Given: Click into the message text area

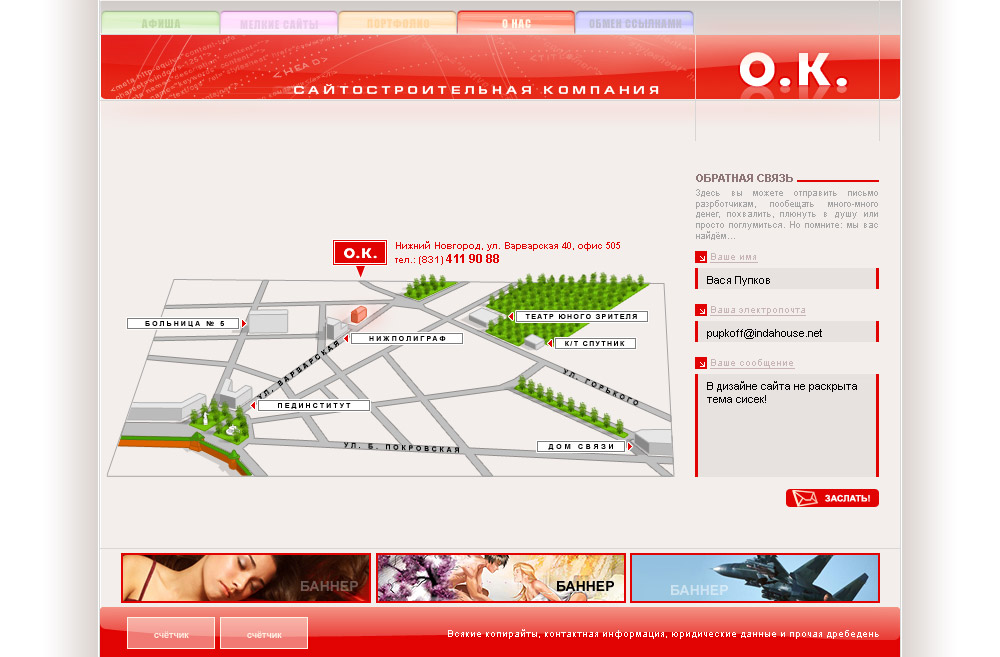Looking at the screenshot, I should [787, 425].
